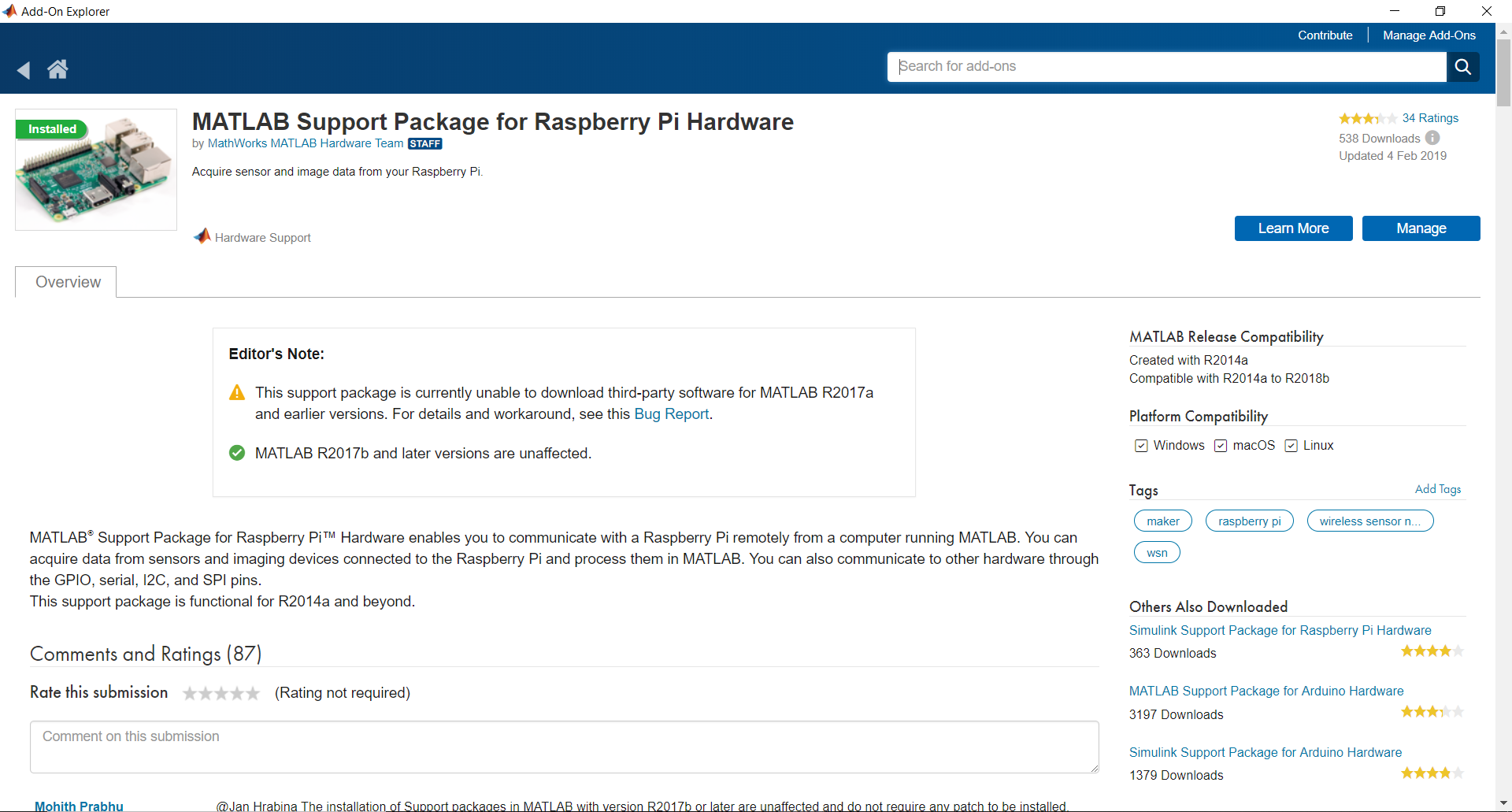Open Simulink Support Package for Raspberry Pi Hardware

(x=1280, y=630)
